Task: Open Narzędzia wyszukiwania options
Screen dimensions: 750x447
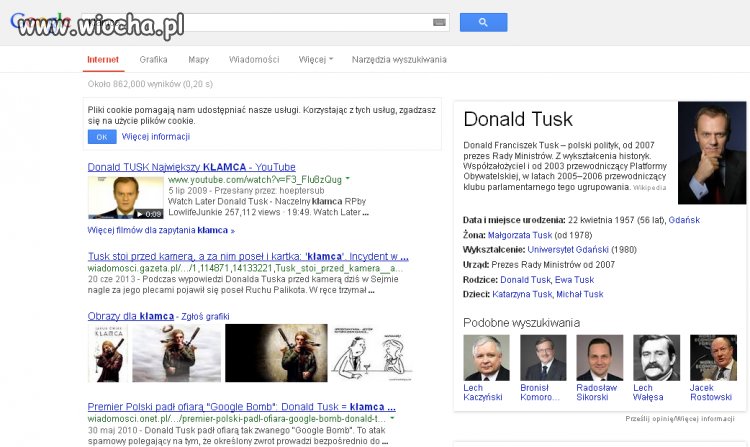Action: [x=399, y=60]
